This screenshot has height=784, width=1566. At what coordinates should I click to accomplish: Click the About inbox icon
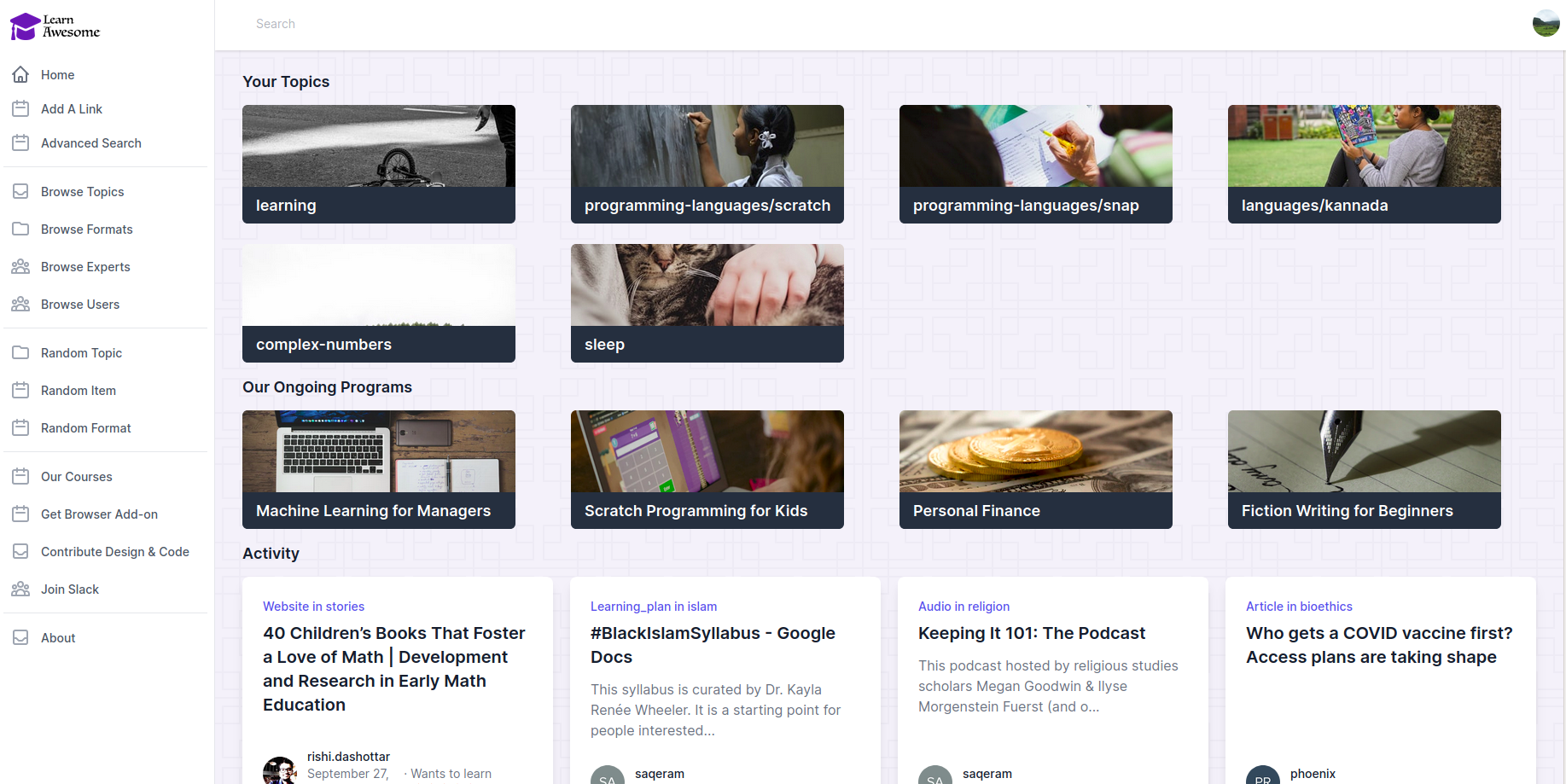(x=20, y=638)
